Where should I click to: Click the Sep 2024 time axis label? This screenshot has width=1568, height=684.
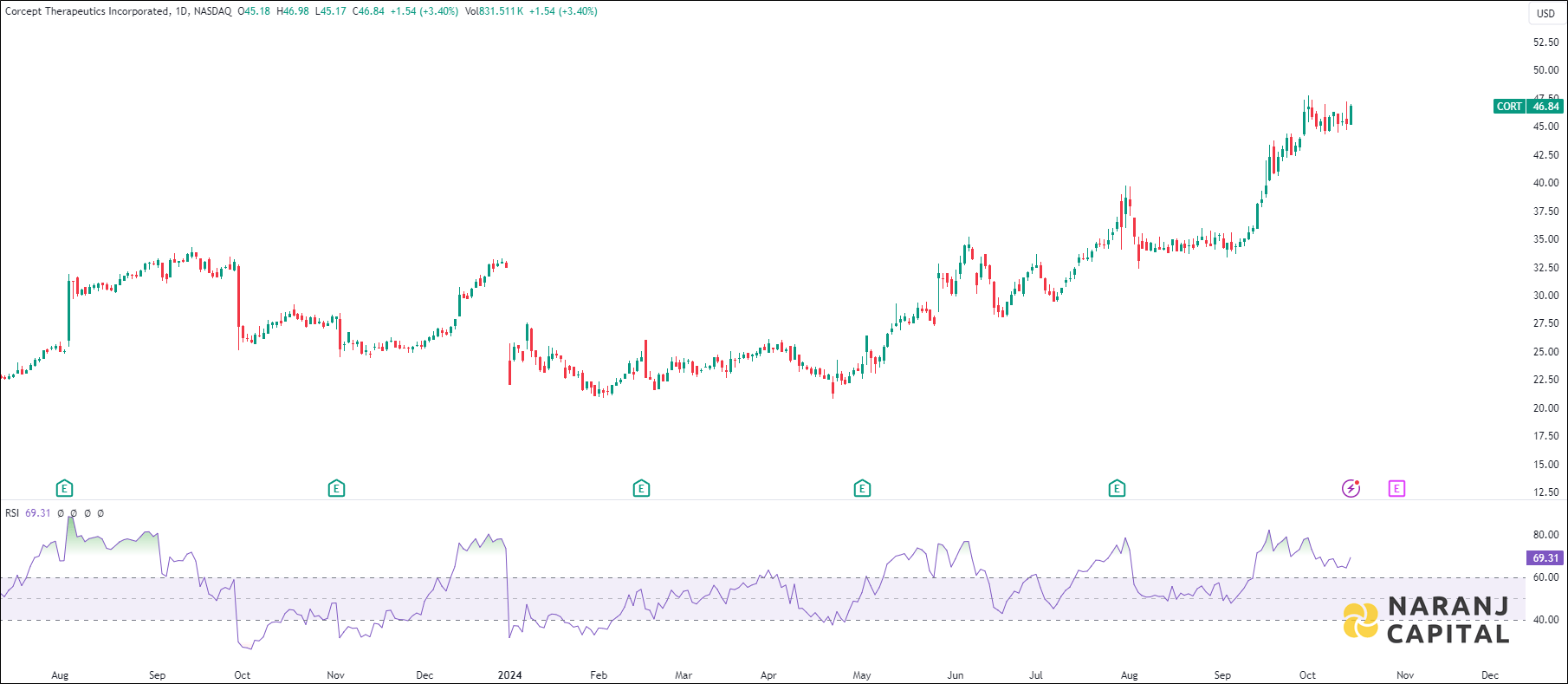(x=1222, y=675)
